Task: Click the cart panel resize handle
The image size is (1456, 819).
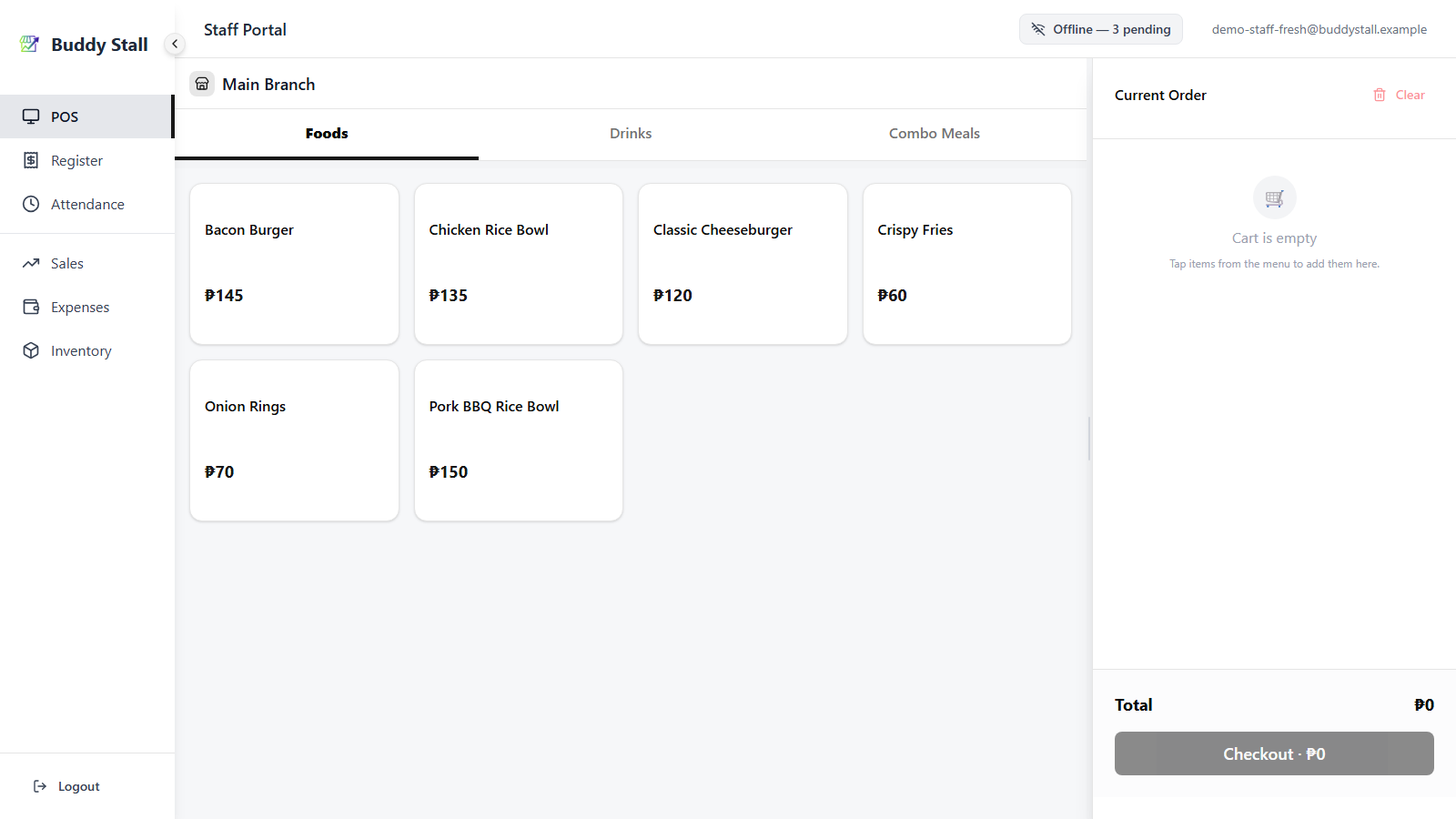Action: pos(1089,439)
